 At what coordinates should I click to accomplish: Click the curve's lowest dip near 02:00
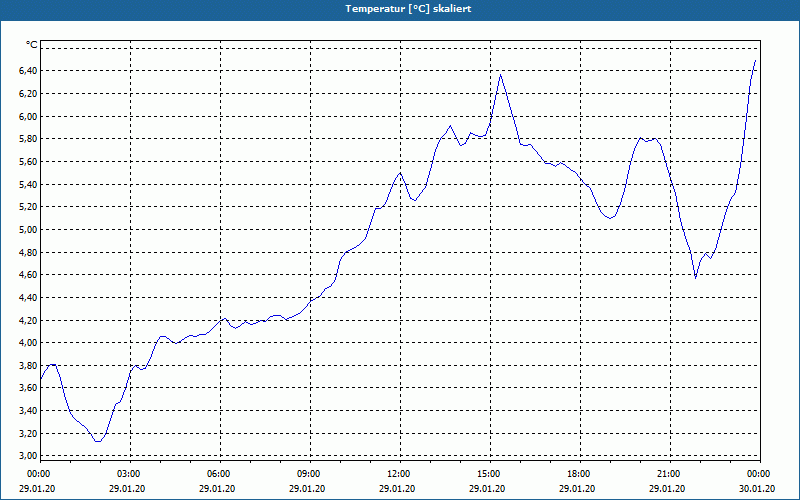point(98,441)
